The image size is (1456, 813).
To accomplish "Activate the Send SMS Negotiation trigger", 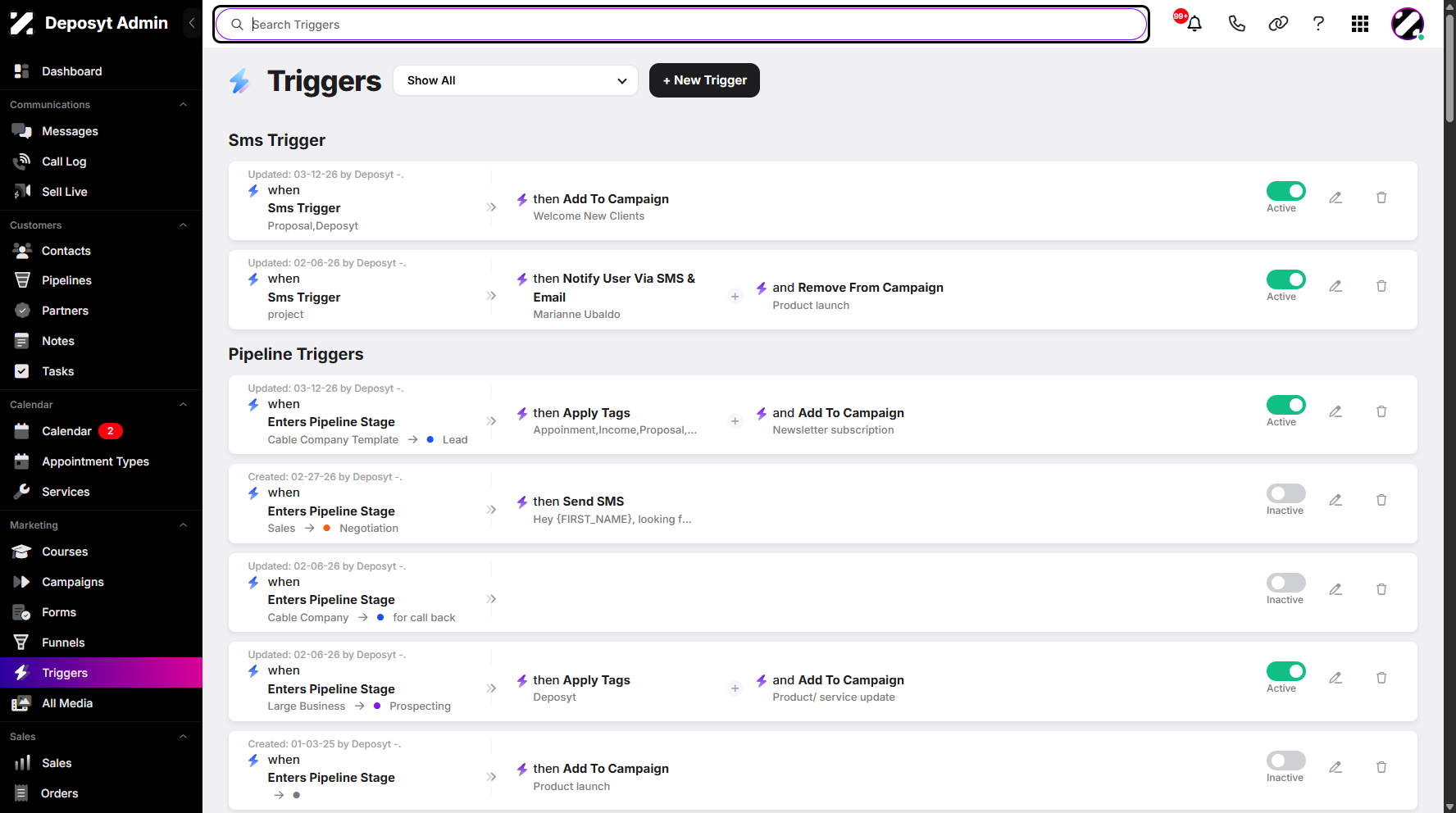I will click(x=1286, y=493).
